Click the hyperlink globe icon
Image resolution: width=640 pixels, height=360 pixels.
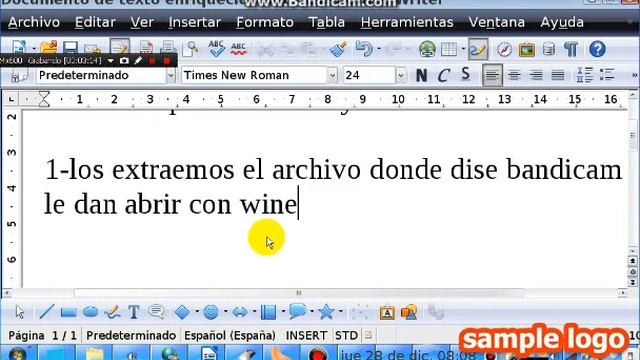(x=427, y=49)
